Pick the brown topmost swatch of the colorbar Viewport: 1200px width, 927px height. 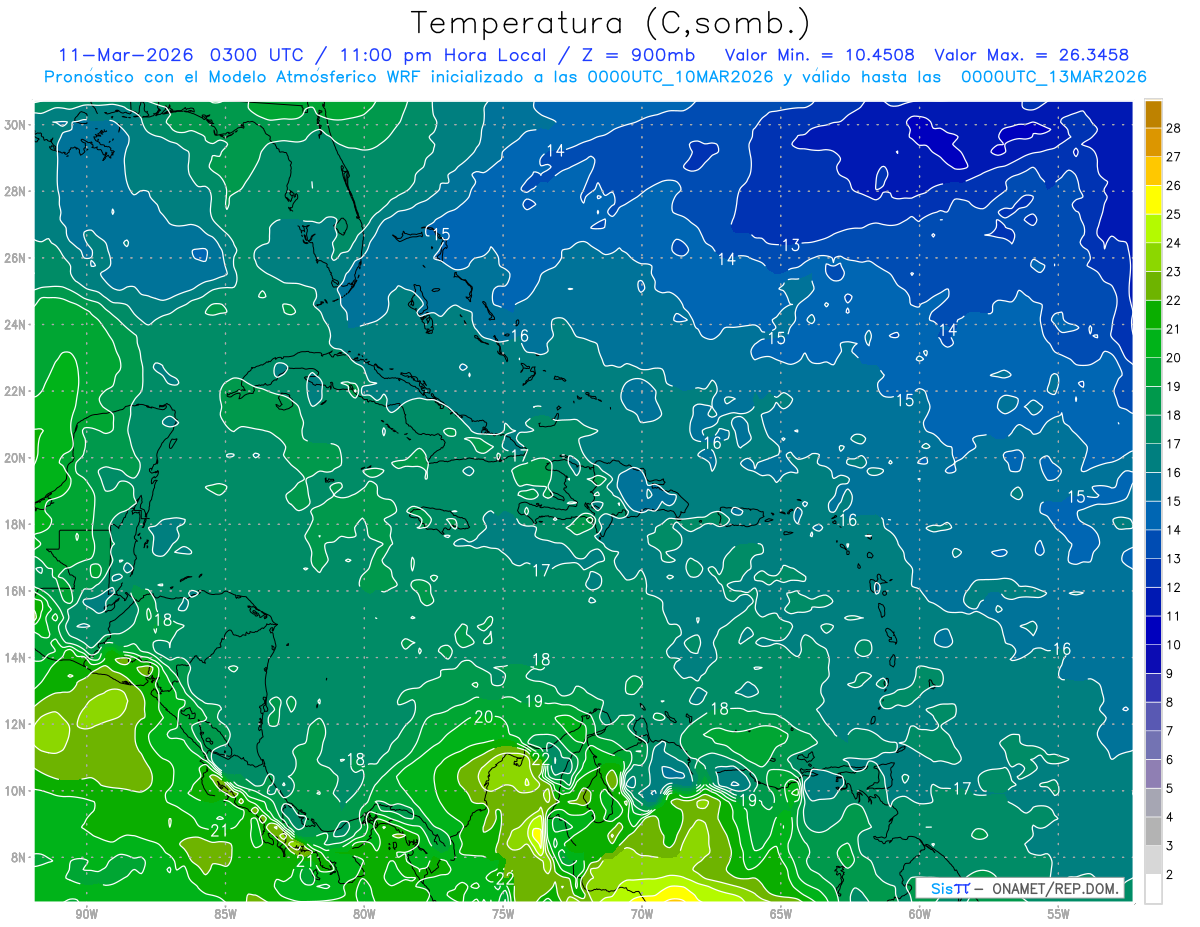tap(1153, 113)
